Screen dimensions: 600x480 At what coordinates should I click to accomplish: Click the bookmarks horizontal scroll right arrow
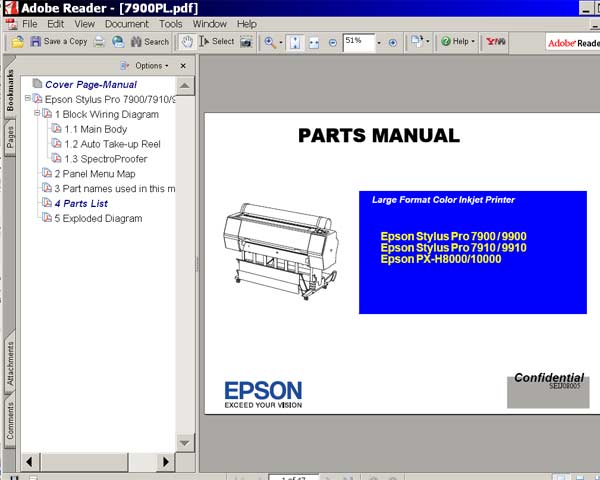click(x=165, y=462)
